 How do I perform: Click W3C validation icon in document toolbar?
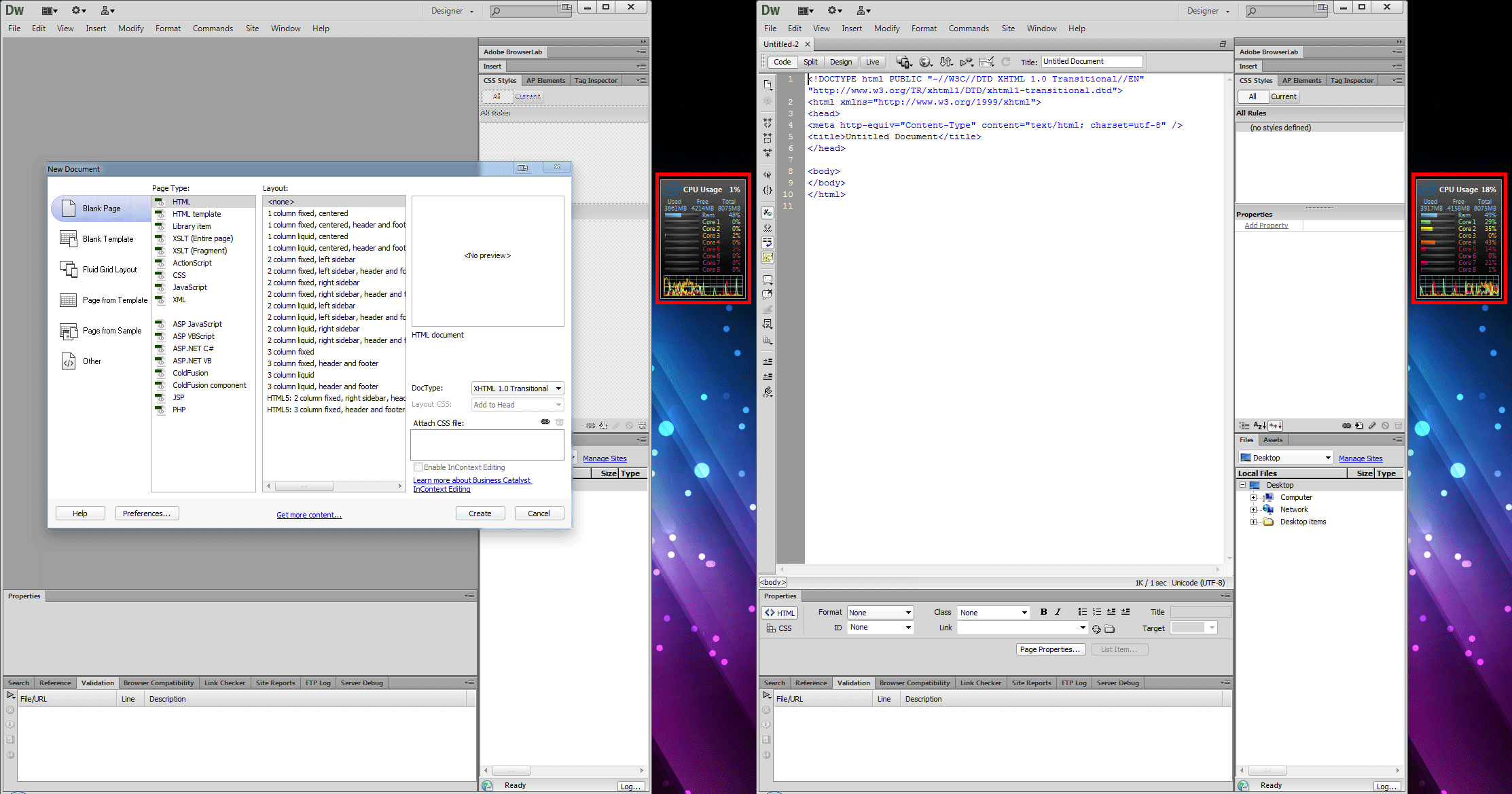(x=967, y=62)
